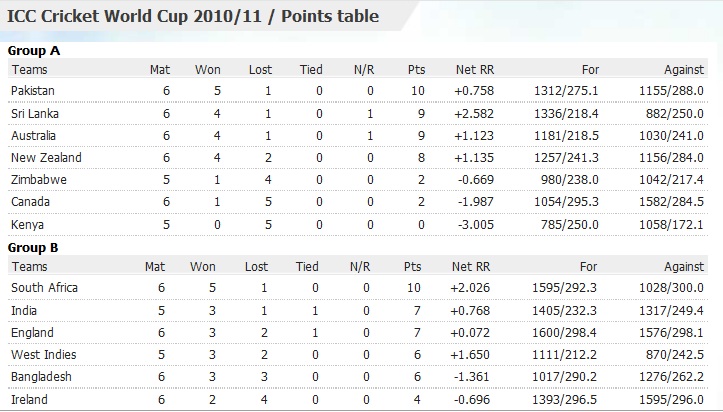Image resolution: width=723 pixels, height=412 pixels.
Task: Open Kenya in the points table
Action: coord(28,224)
